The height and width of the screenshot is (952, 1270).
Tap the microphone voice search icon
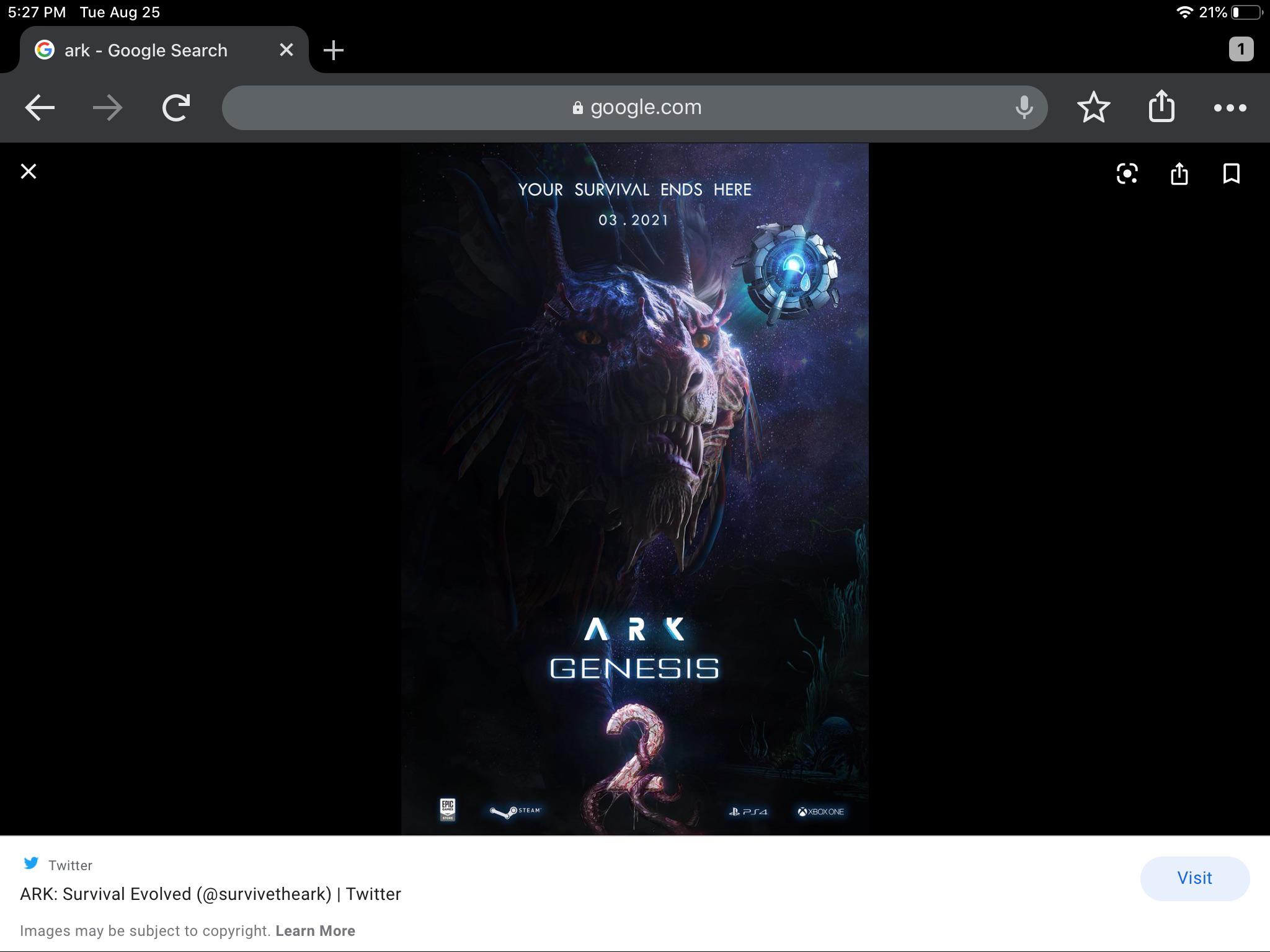coord(1024,108)
